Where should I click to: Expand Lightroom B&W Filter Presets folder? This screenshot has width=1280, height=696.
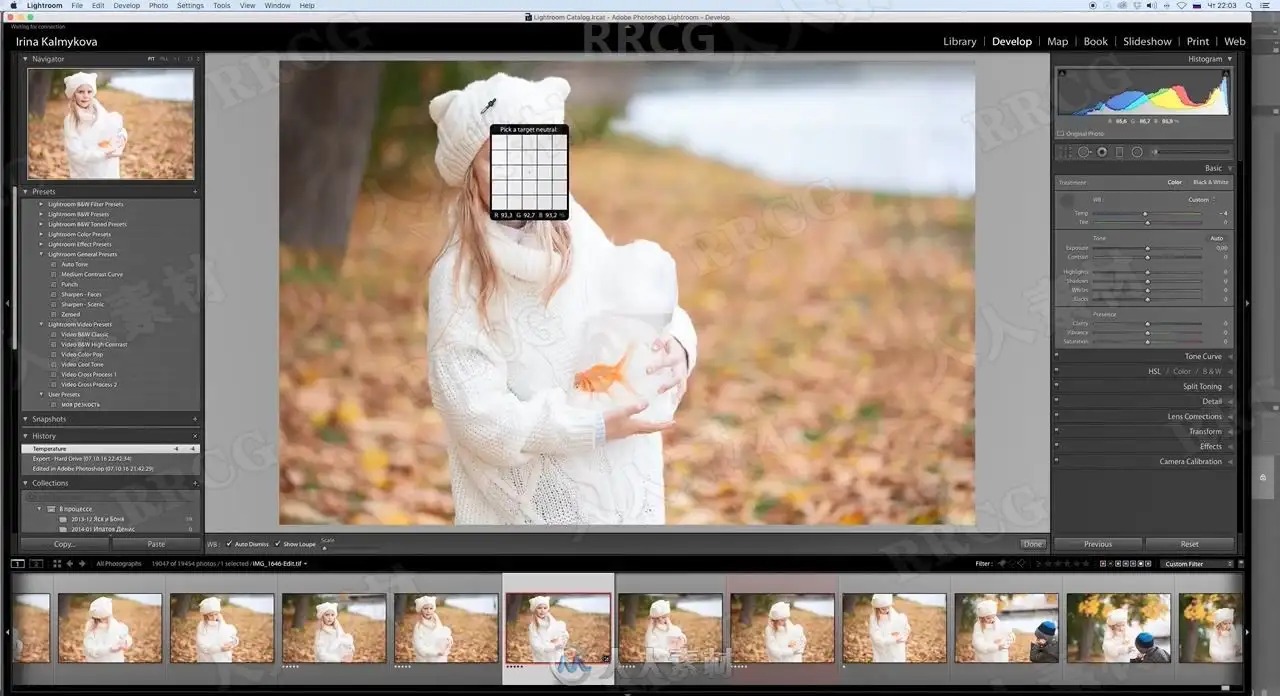click(x=41, y=204)
